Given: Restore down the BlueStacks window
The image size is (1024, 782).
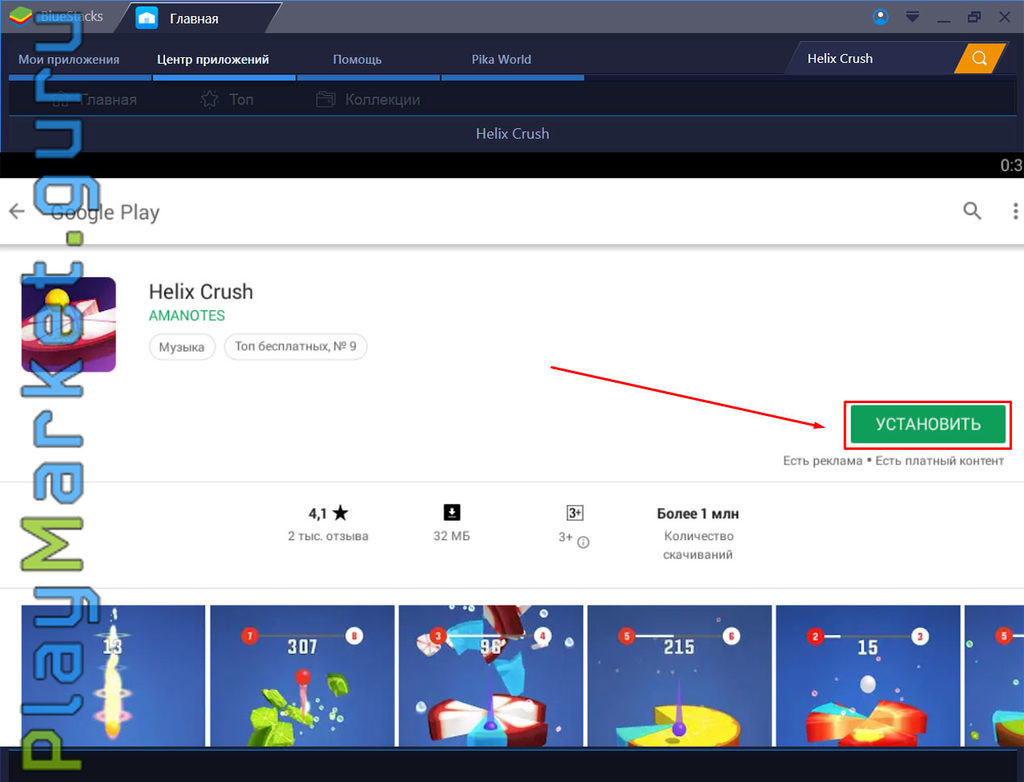Looking at the screenshot, I should (x=974, y=17).
